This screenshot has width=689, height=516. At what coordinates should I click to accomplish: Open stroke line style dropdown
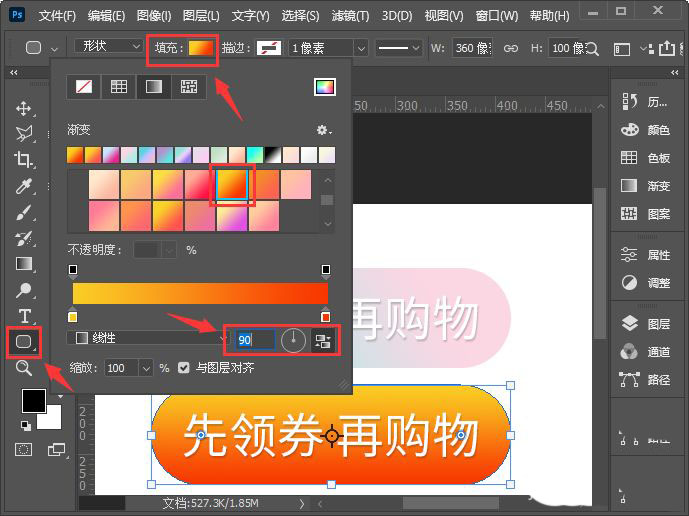399,48
